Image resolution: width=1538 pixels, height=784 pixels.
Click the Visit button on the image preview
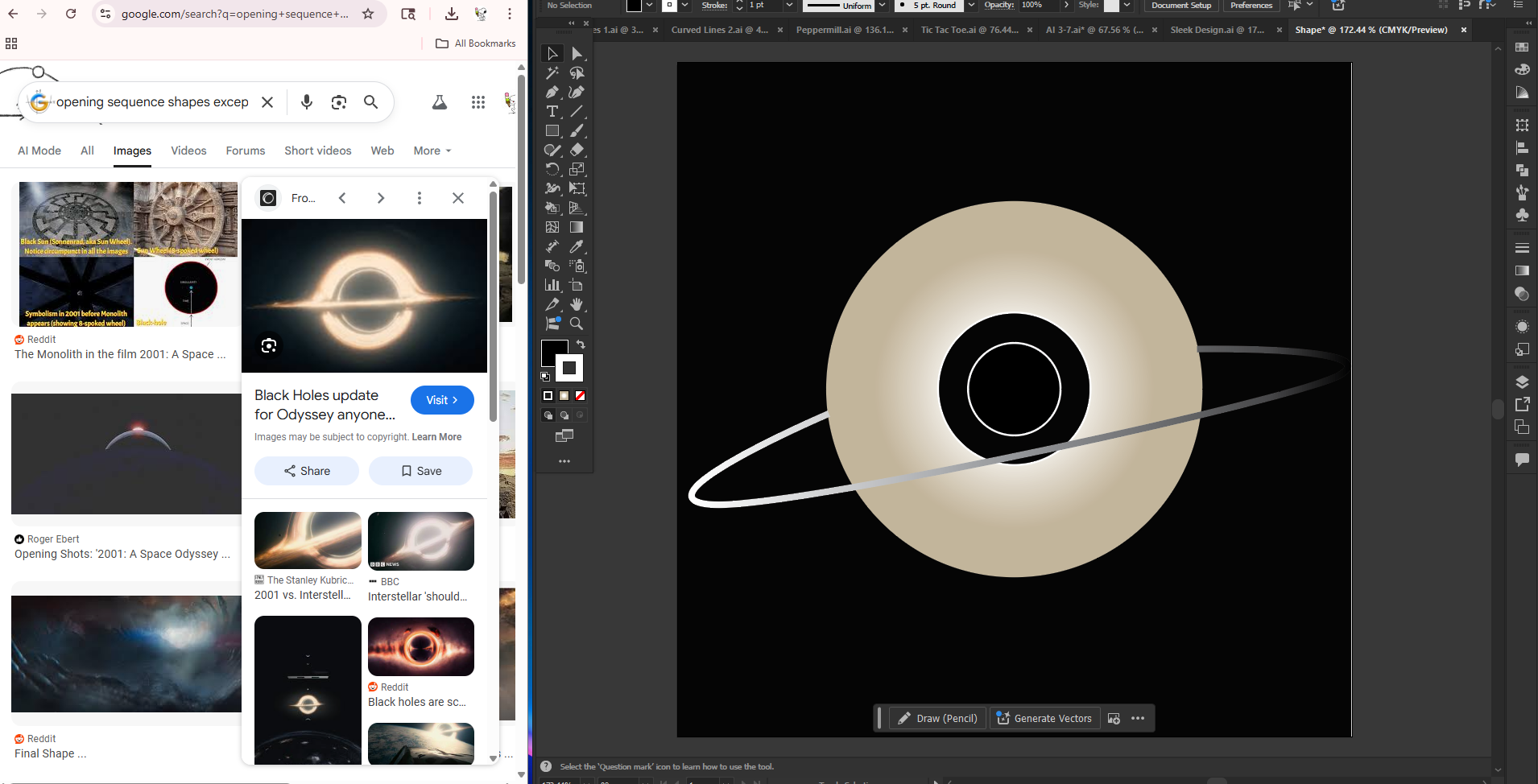441,400
